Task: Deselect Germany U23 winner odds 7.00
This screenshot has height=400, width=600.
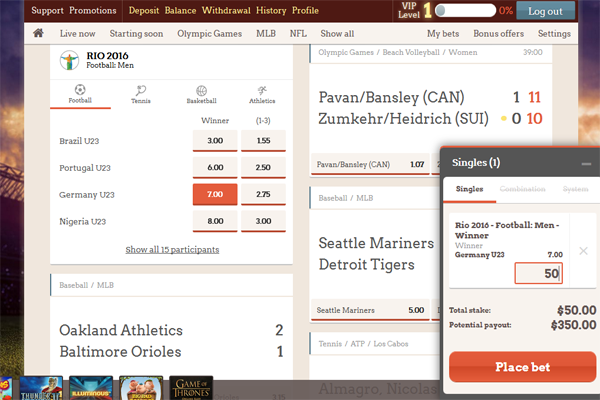Action: point(215,194)
